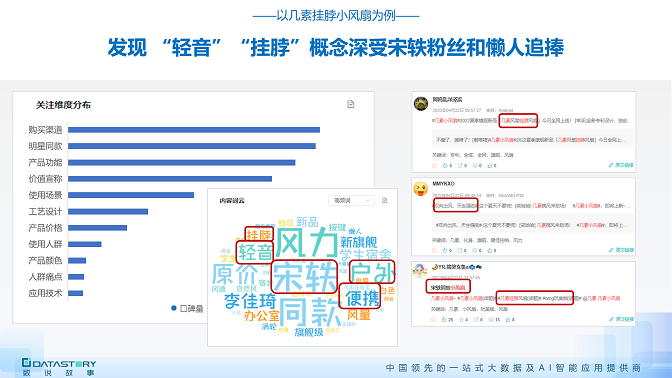Toggle the 口碑量 legend marker
Screen dimensions: 672x378
[174, 308]
